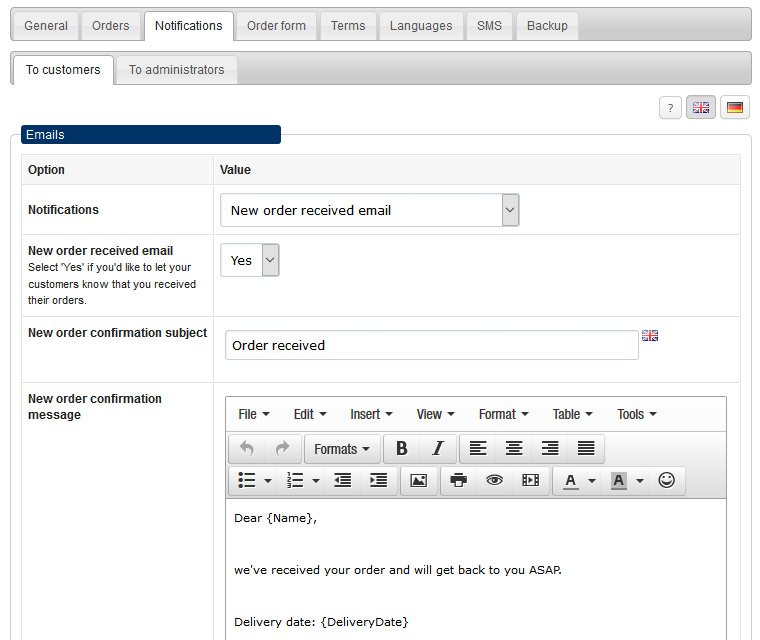Viewport: 760px width, 640px height.
Task: Open the text color picker arrow
Action: (592, 481)
